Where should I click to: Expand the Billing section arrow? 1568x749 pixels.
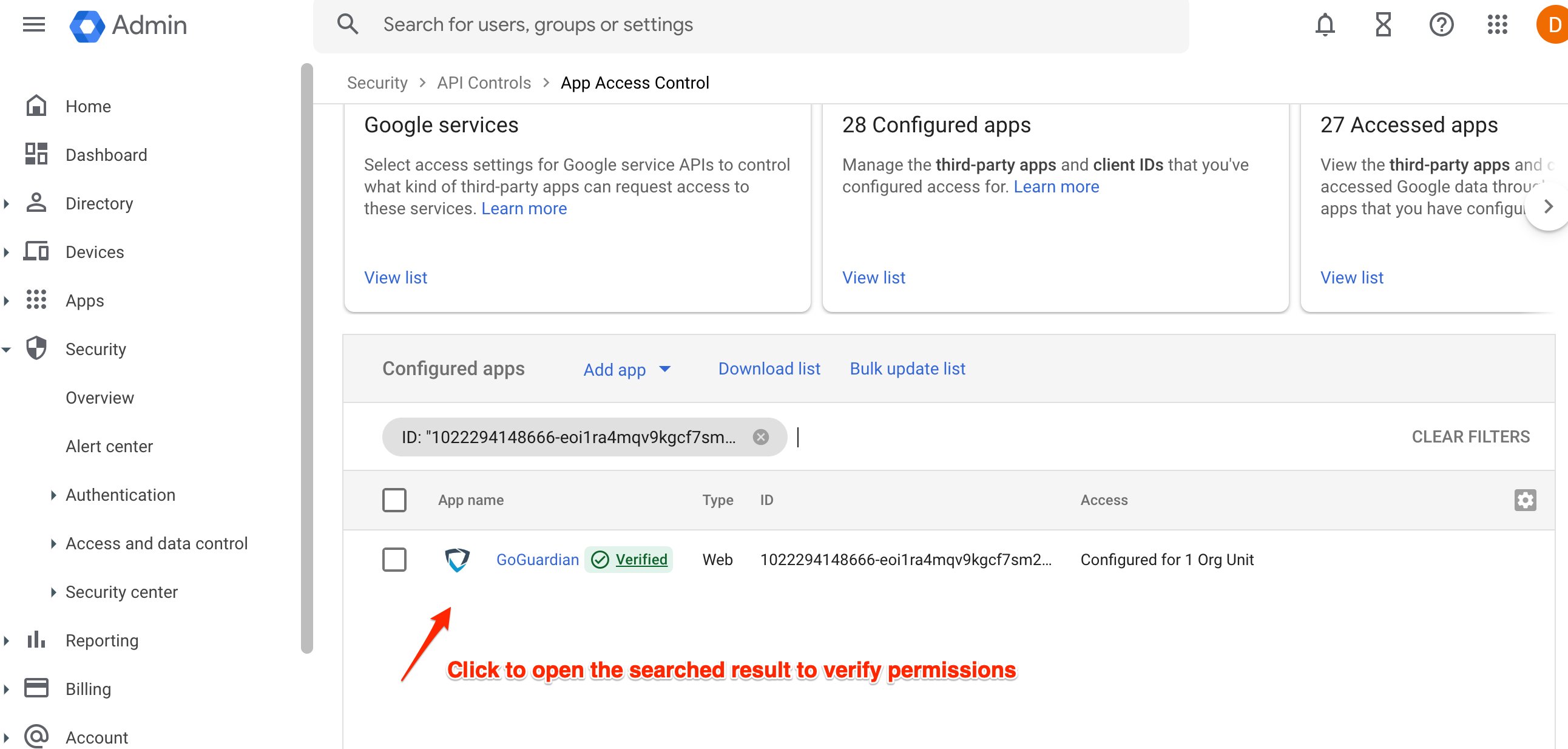pyautogui.click(x=7, y=690)
